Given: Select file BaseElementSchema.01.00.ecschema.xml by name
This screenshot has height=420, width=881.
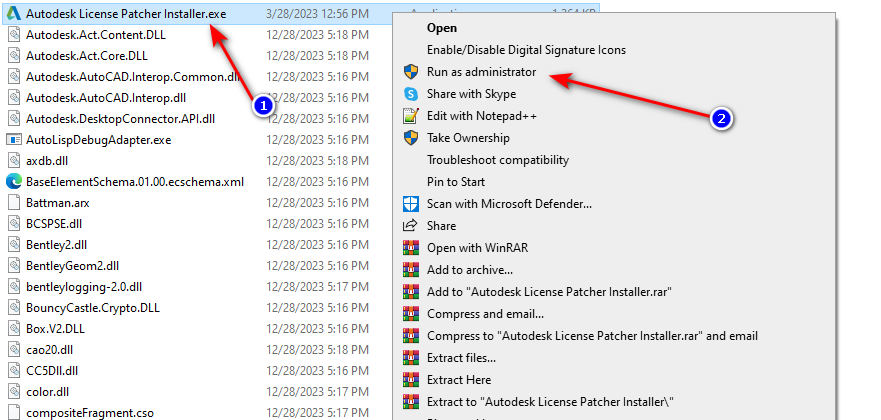Looking at the screenshot, I should pos(135,181).
